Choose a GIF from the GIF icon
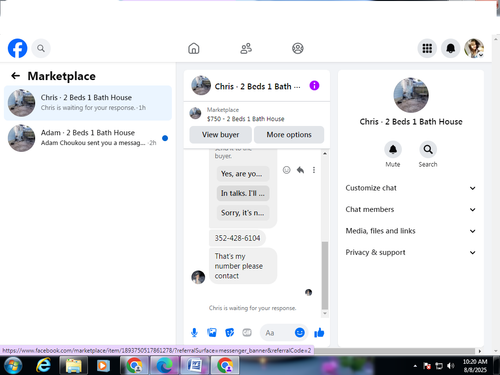This screenshot has width=500, height=375. pos(247,332)
